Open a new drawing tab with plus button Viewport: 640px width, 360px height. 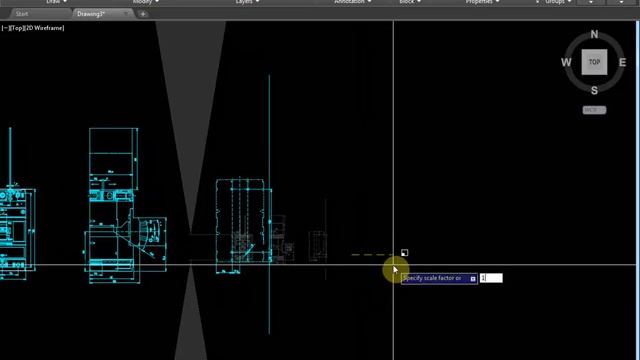click(x=142, y=14)
